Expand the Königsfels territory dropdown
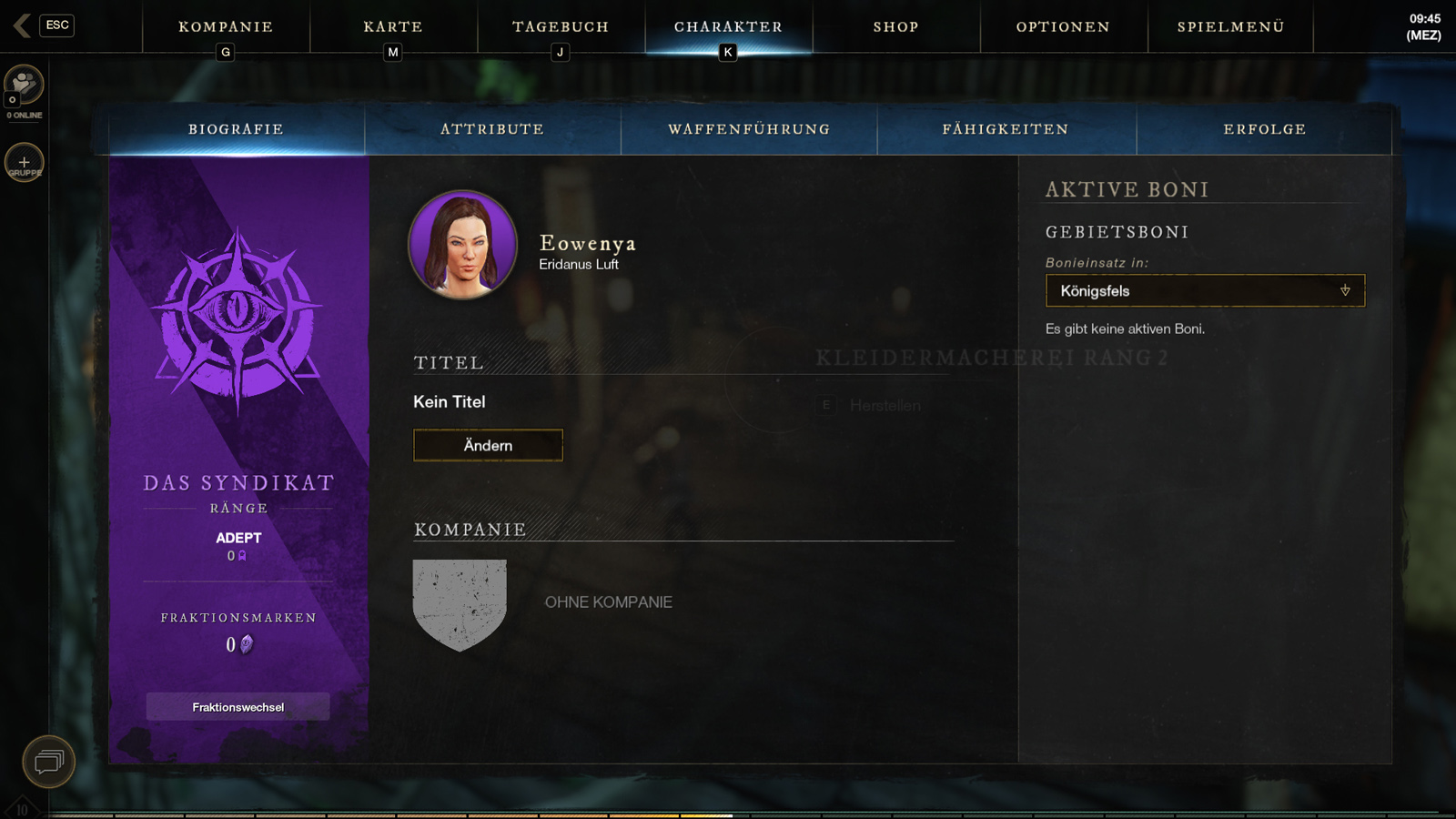Screen dimensions: 1456x819 coord(1205,290)
